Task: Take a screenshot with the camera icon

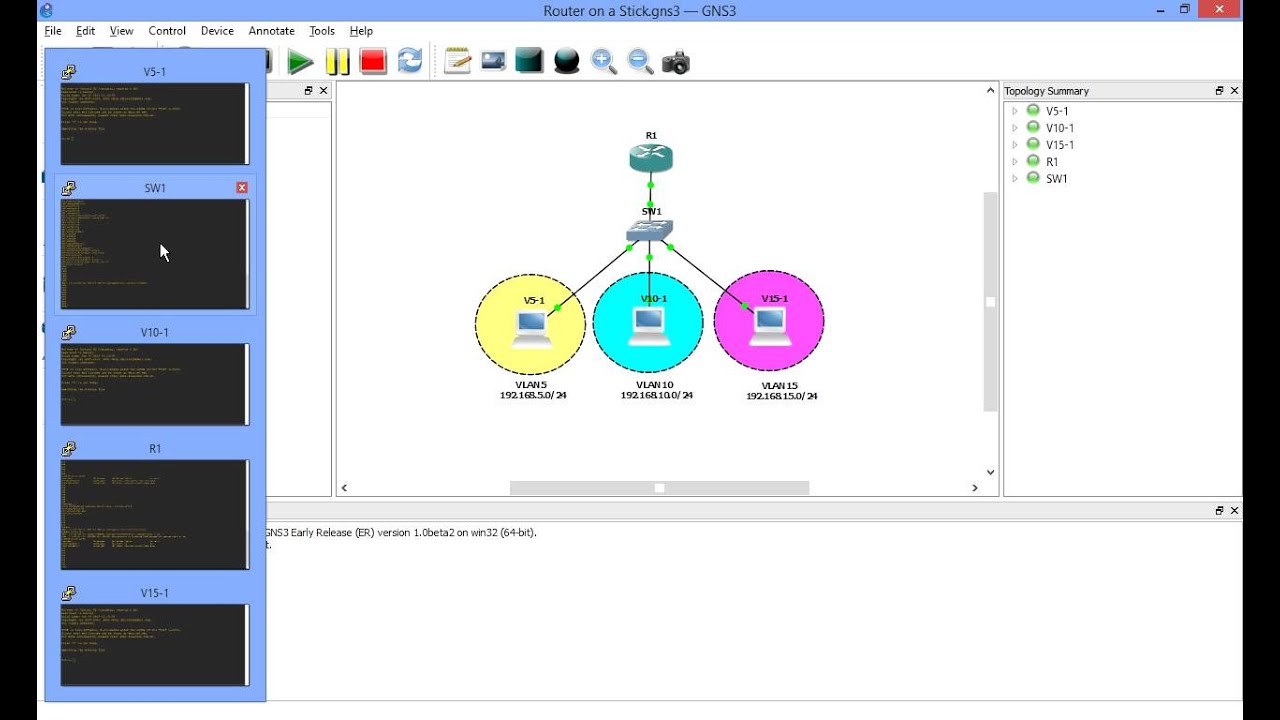Action: click(x=676, y=63)
